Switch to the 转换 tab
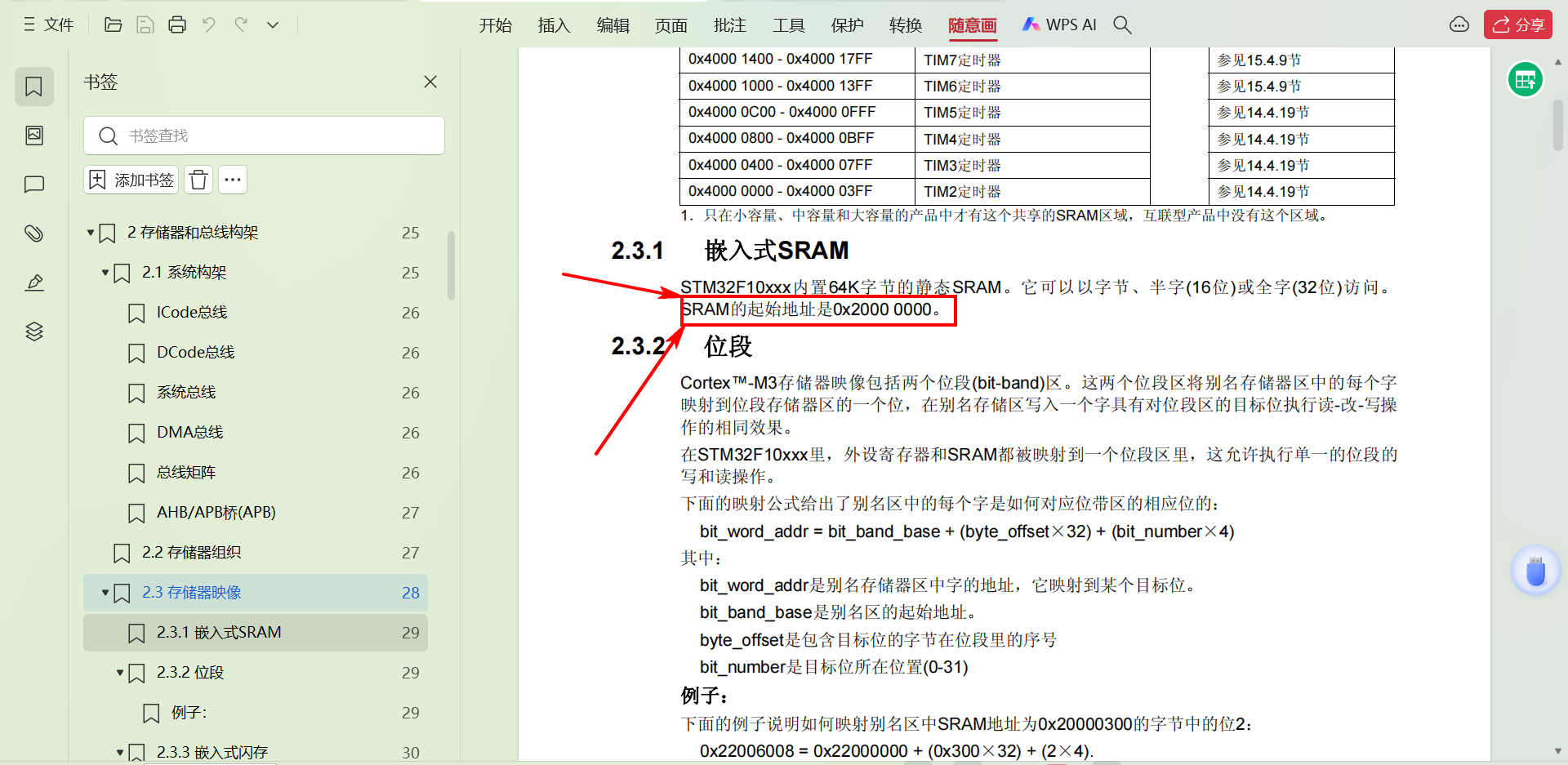The image size is (1568, 765). point(906,25)
